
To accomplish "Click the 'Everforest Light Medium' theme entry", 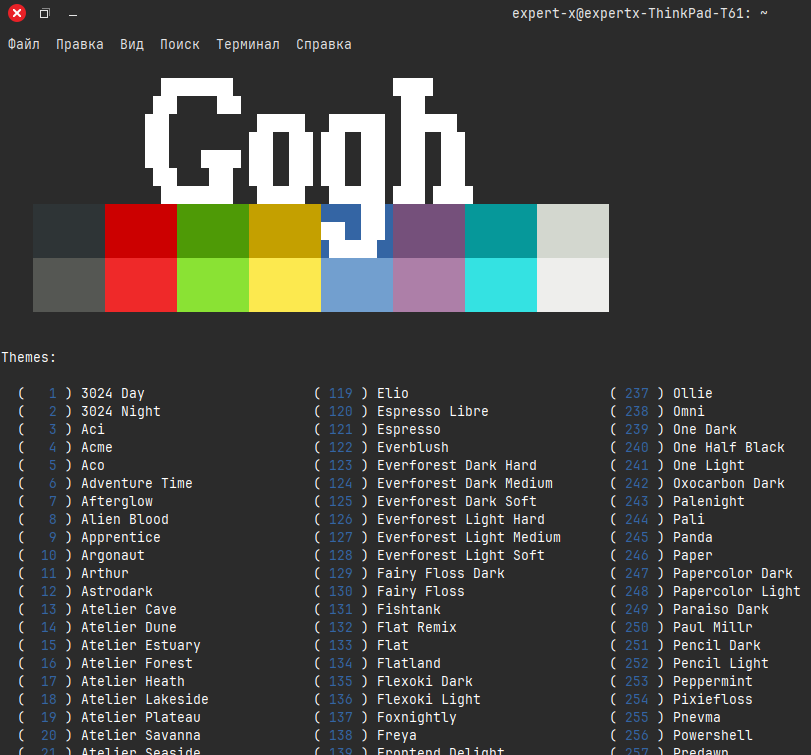I will tap(469, 537).
